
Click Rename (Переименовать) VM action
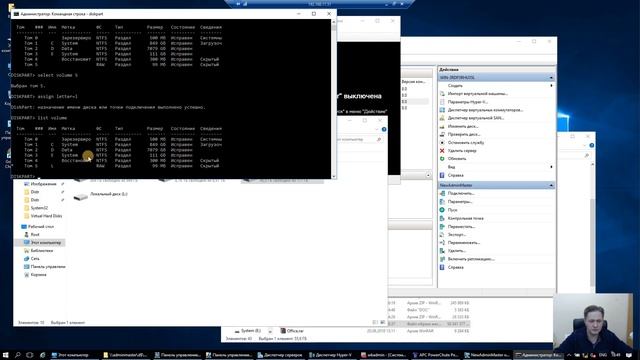[464, 243]
